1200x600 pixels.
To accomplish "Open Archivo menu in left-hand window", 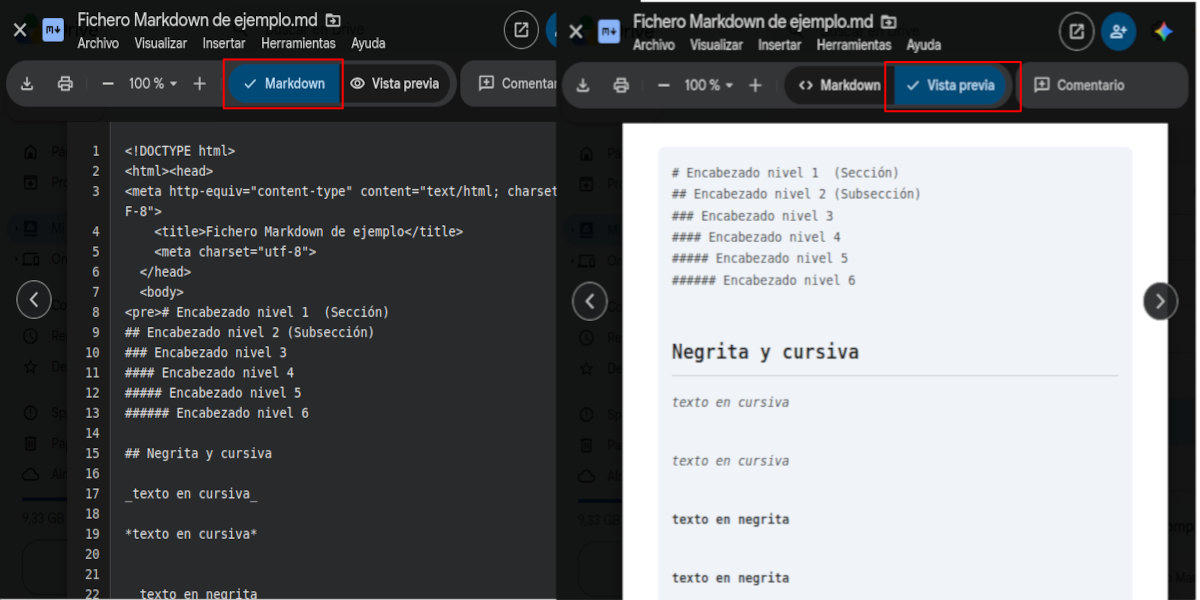I will tap(98, 44).
